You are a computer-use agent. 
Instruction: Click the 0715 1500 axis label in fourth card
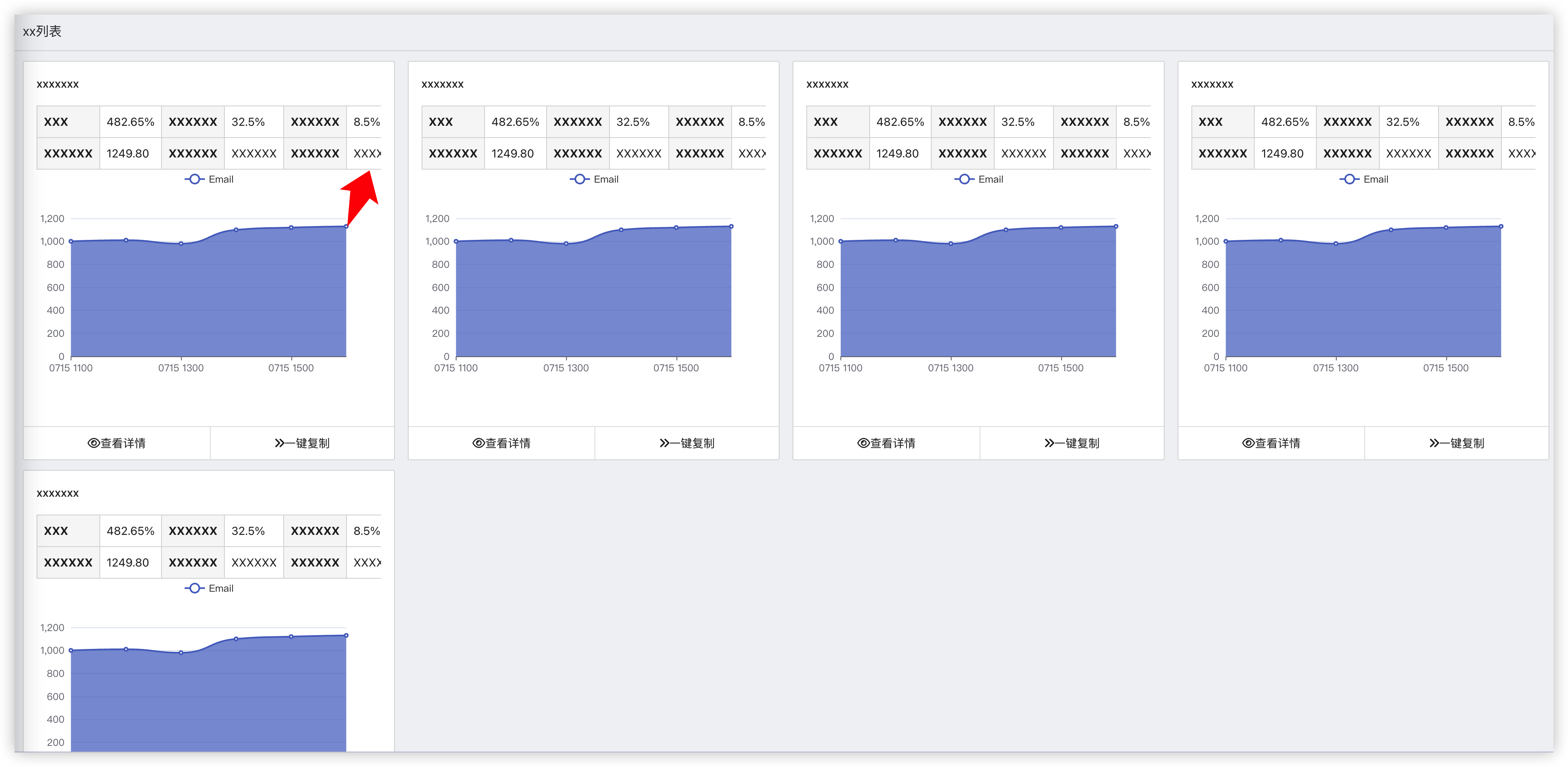point(1446,368)
